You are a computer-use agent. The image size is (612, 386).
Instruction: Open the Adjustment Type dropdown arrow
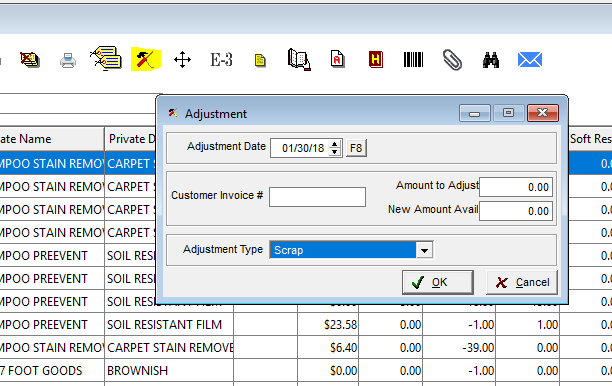pyautogui.click(x=424, y=250)
